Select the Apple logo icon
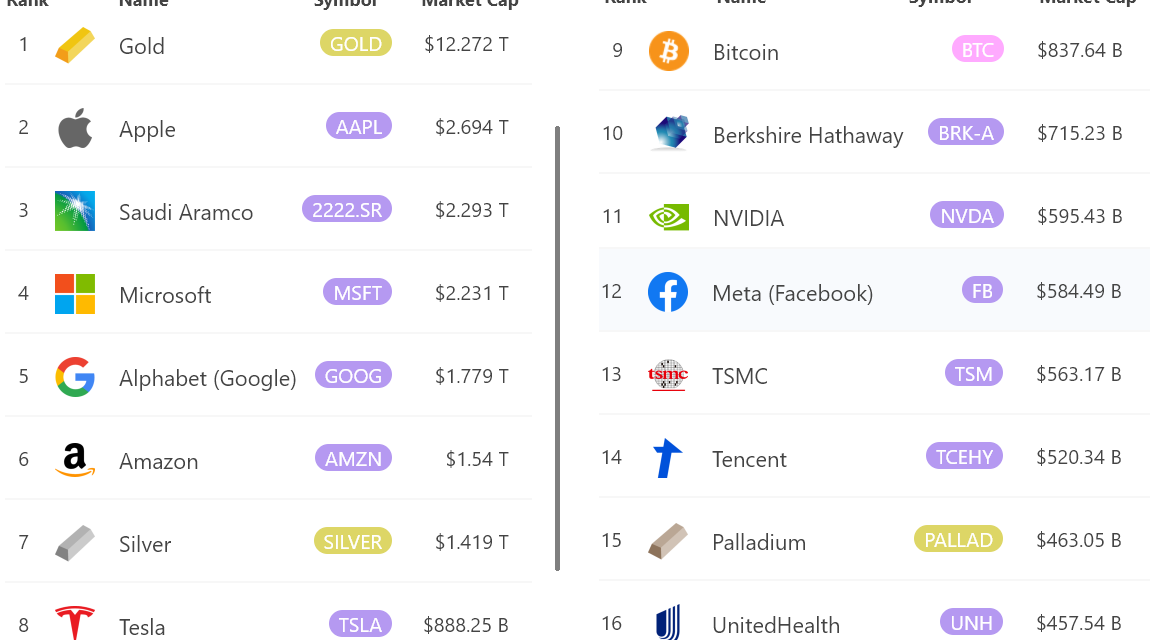Screen dimensions: 1150x640 point(74,128)
